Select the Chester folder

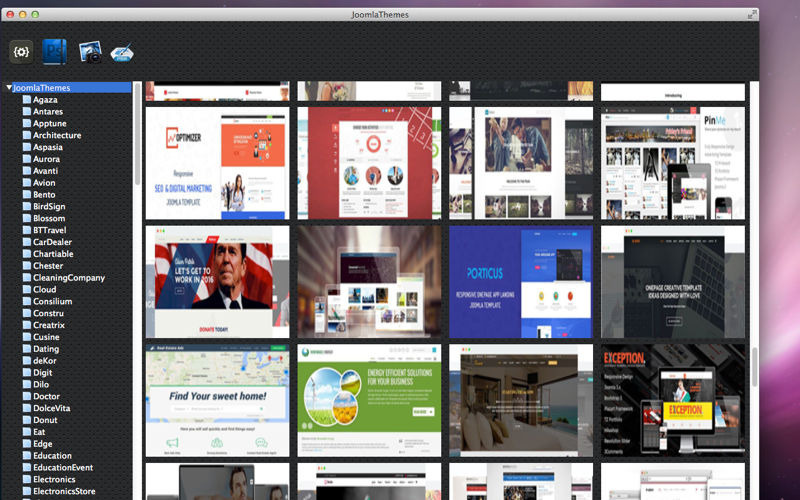click(x=48, y=265)
